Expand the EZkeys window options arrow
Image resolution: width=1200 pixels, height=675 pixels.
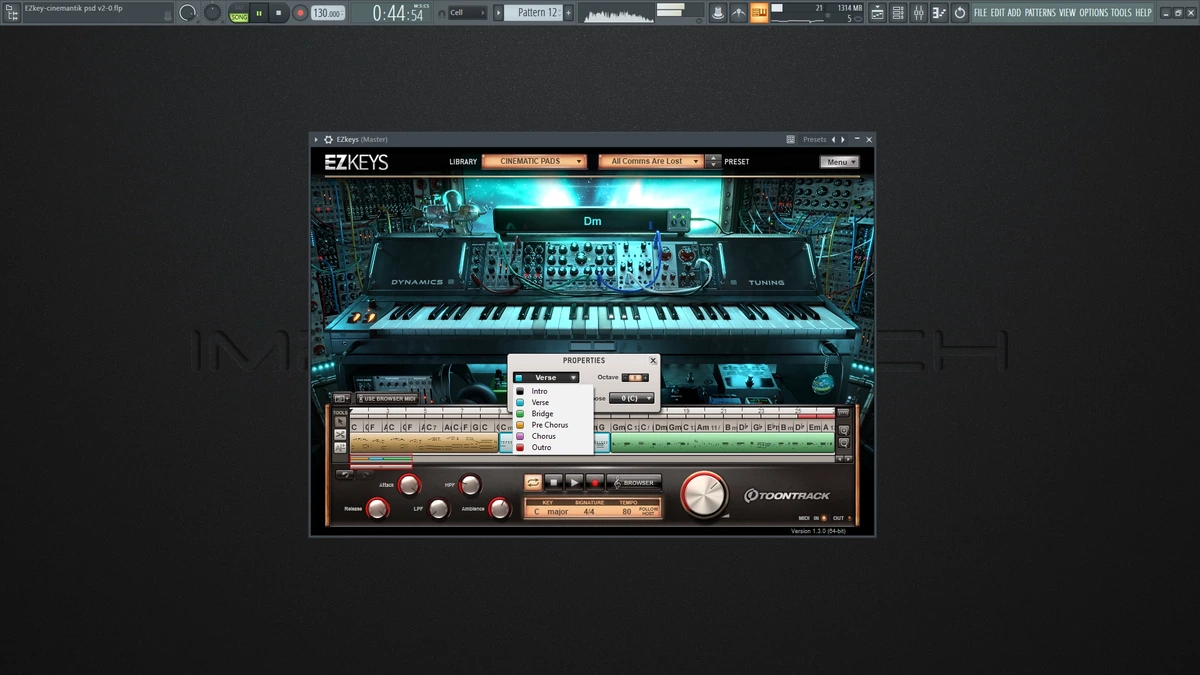pos(316,140)
